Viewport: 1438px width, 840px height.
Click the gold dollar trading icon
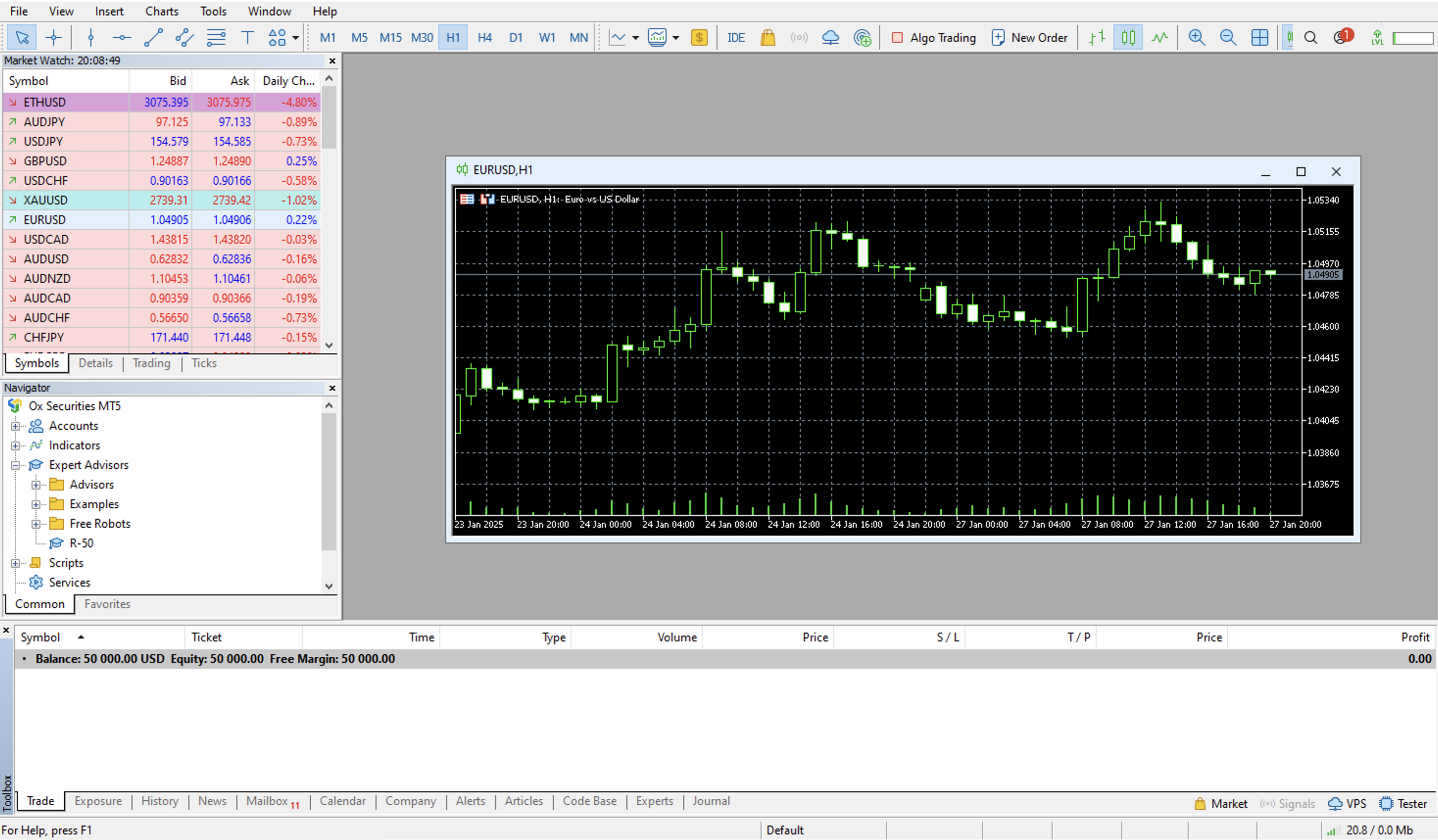click(x=699, y=38)
